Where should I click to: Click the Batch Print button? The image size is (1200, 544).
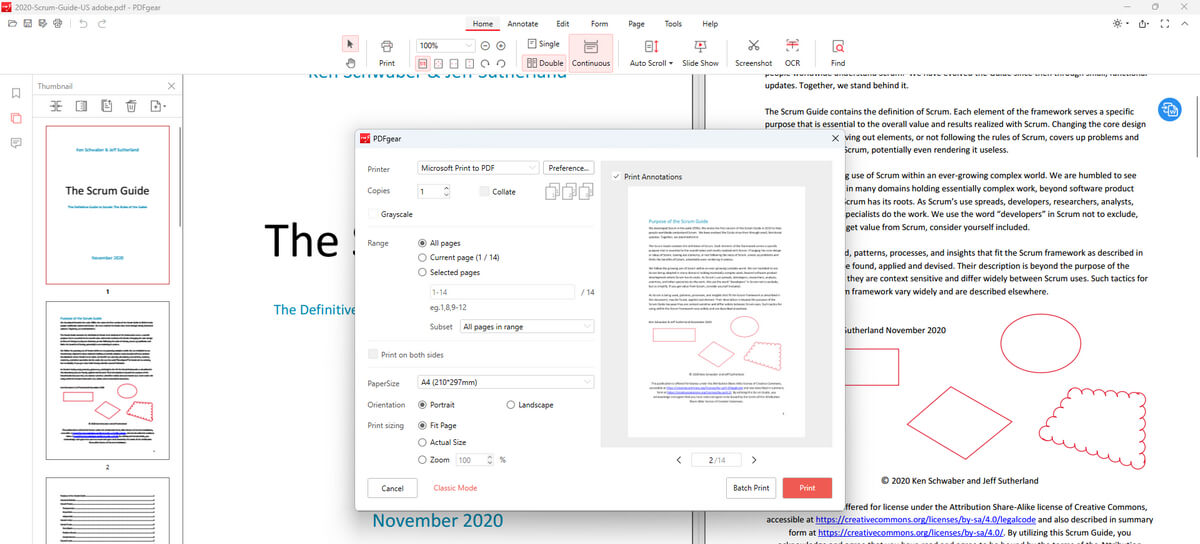(751, 488)
